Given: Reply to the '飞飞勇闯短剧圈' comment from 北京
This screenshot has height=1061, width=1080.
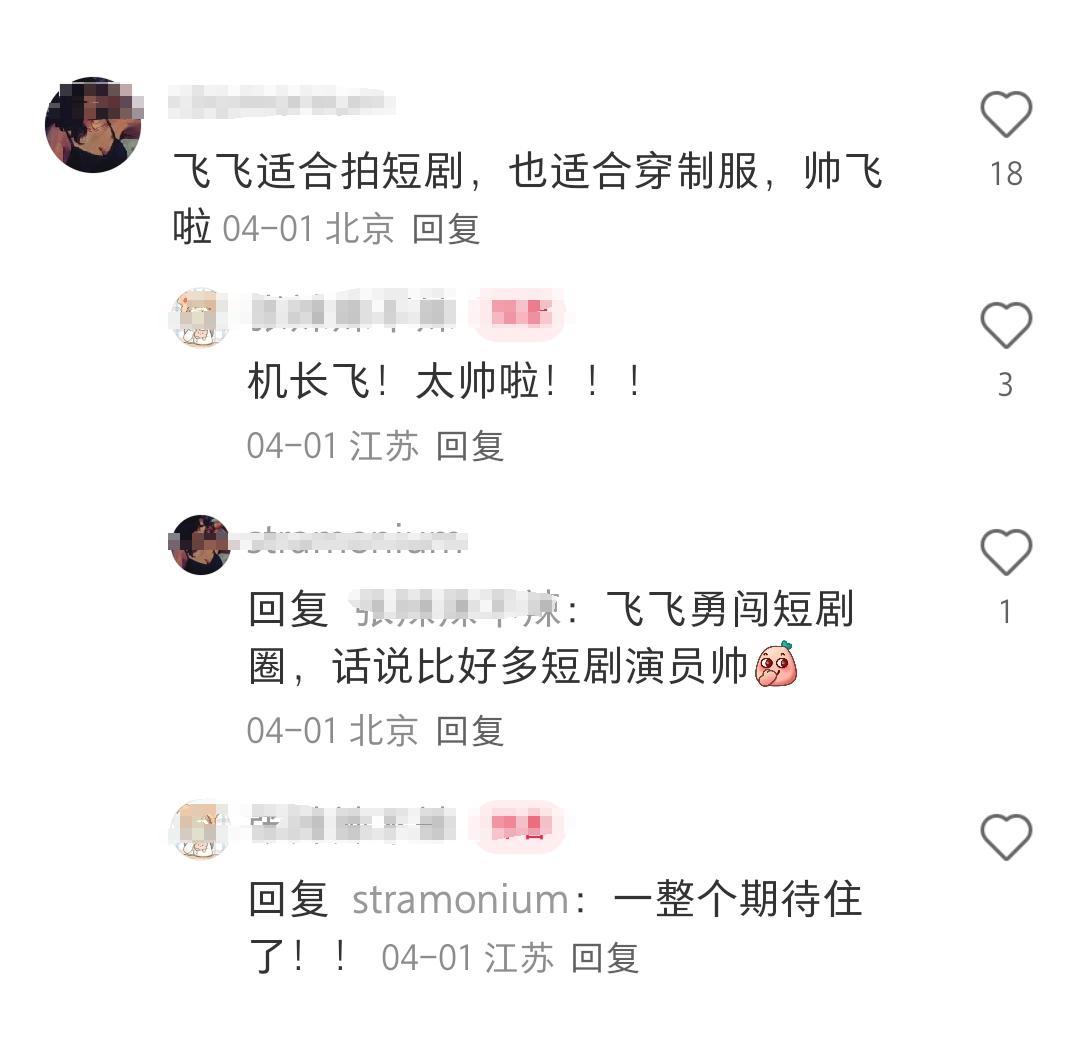Looking at the screenshot, I should point(470,730).
